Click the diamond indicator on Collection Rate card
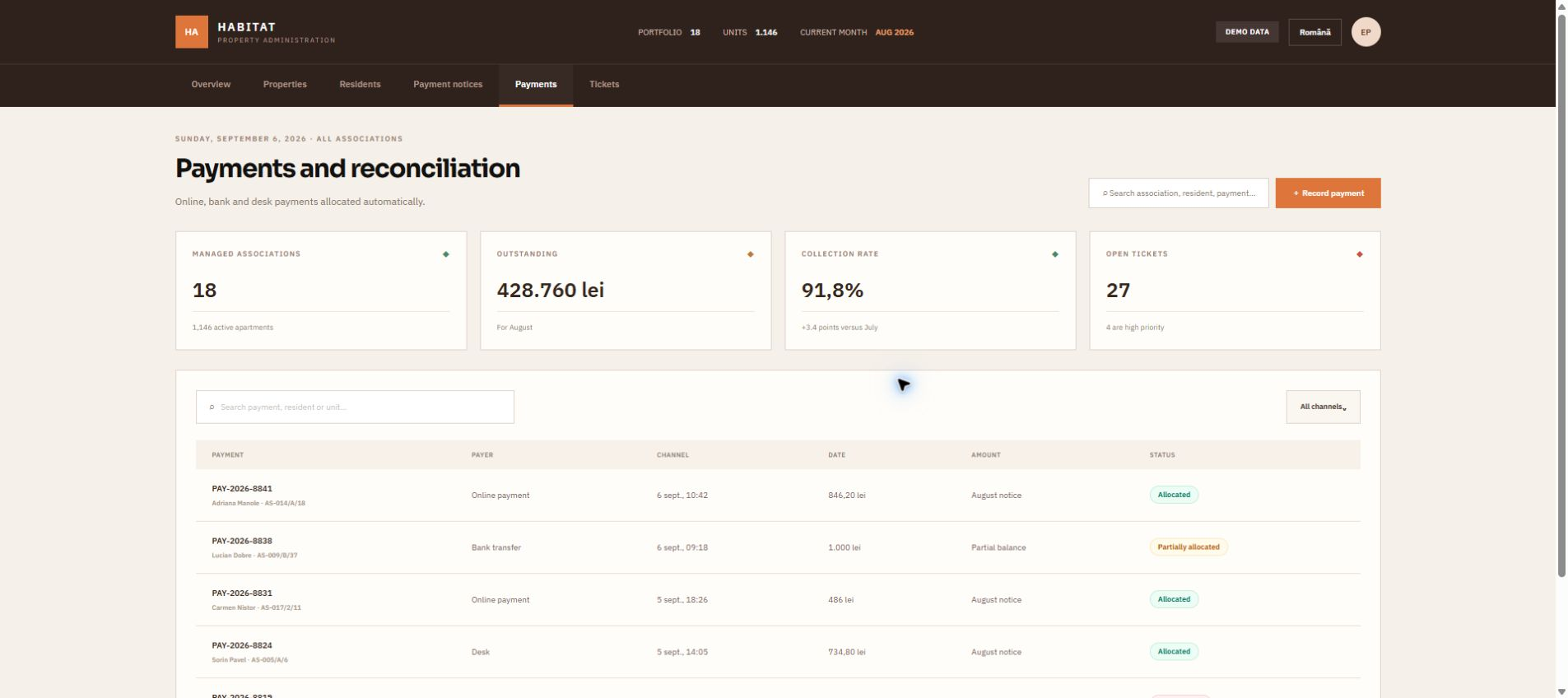 click(1054, 254)
